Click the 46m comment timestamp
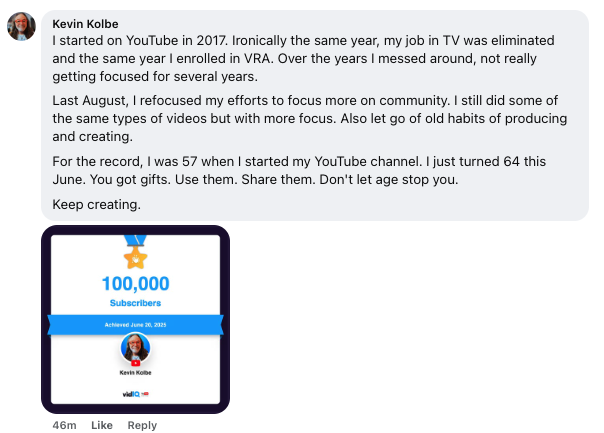 (64, 425)
